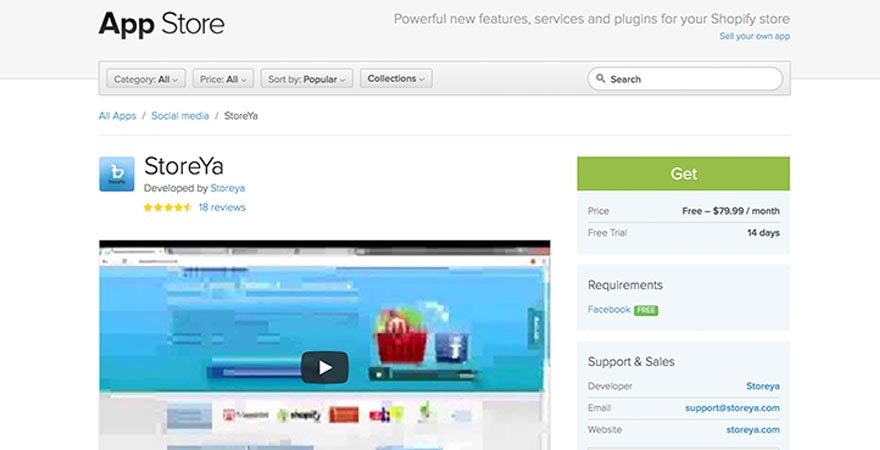Click the green FREE badge
Screen dimensions: 880x450
[646, 310]
